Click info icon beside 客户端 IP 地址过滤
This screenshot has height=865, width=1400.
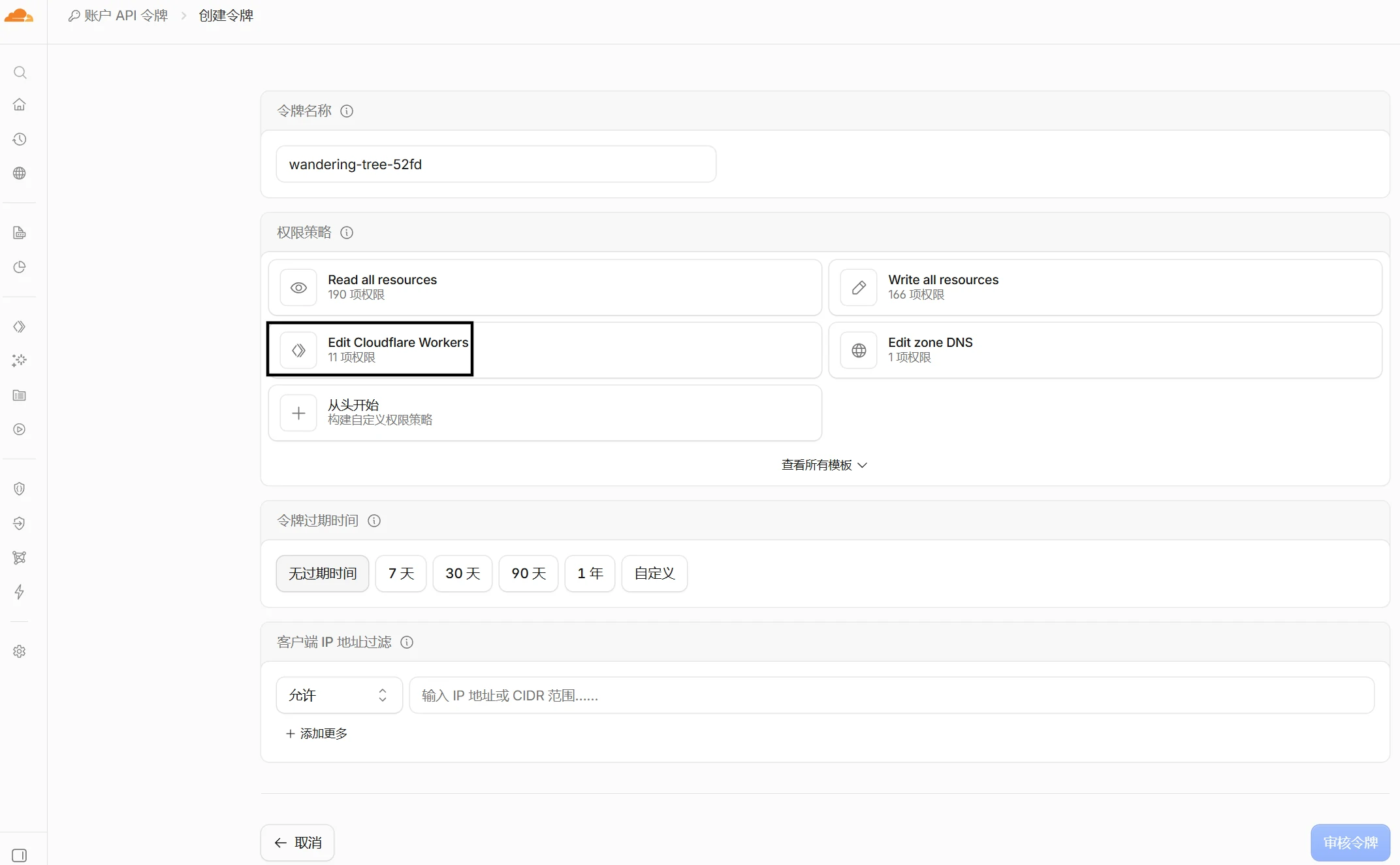[x=407, y=642]
